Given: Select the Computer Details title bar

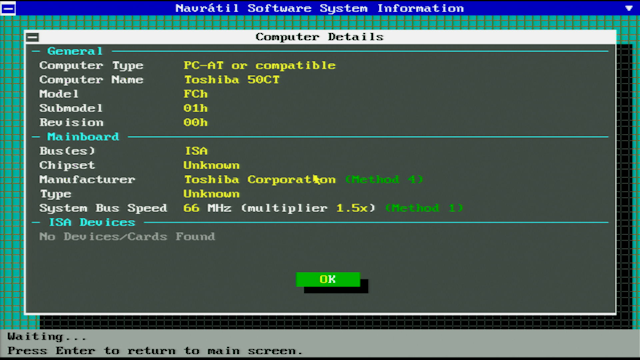Looking at the screenshot, I should (x=320, y=37).
